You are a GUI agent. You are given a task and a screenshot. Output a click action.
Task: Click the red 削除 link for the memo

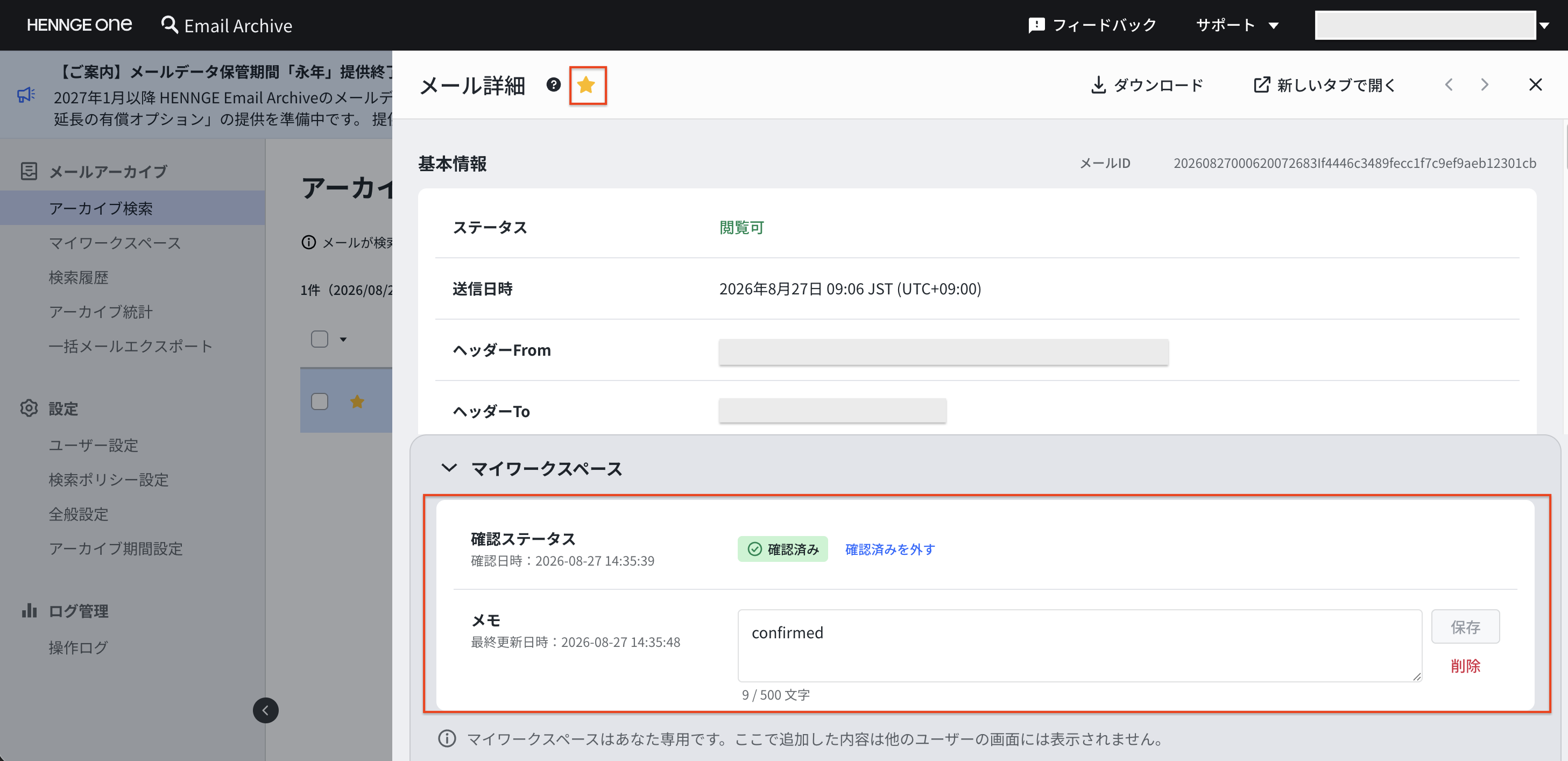click(x=1465, y=666)
